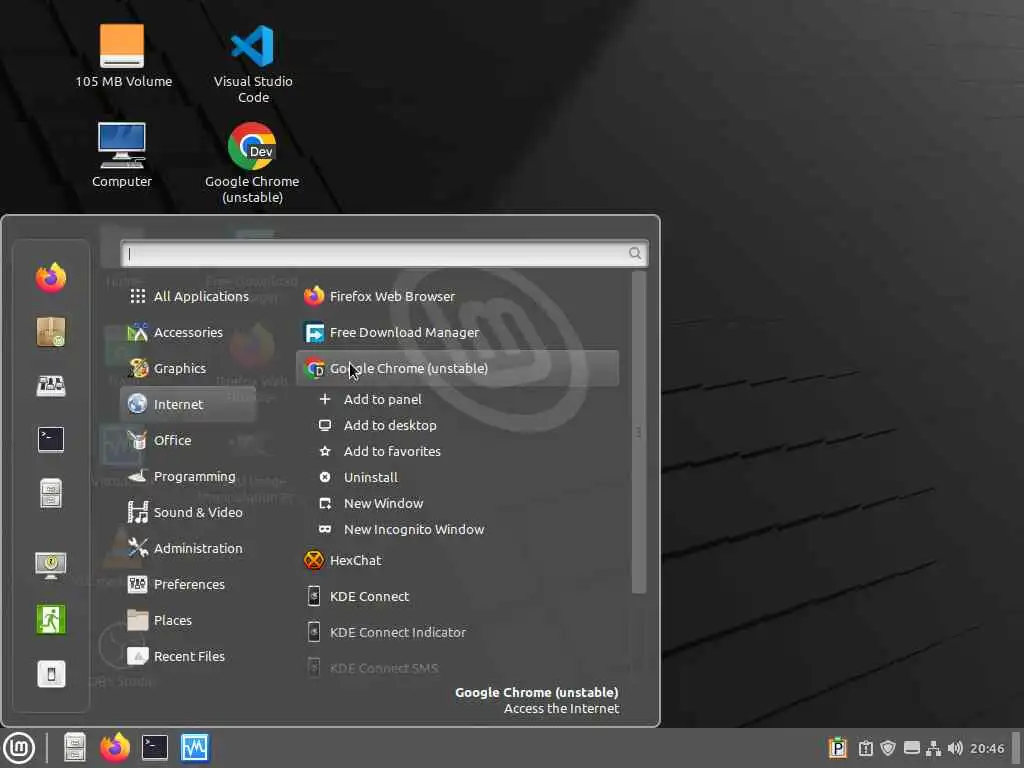Select Google Chrome (unstable) desktop icon
1024x768 pixels.
pyautogui.click(x=252, y=163)
